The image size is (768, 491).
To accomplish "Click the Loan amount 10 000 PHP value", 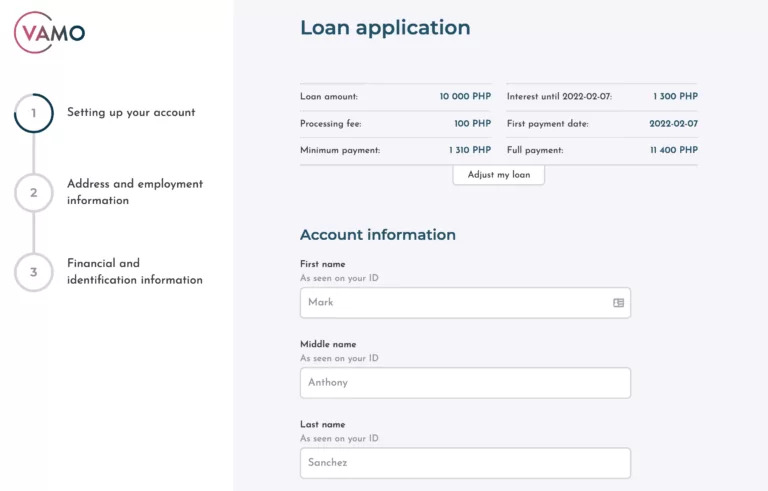I will point(465,97).
